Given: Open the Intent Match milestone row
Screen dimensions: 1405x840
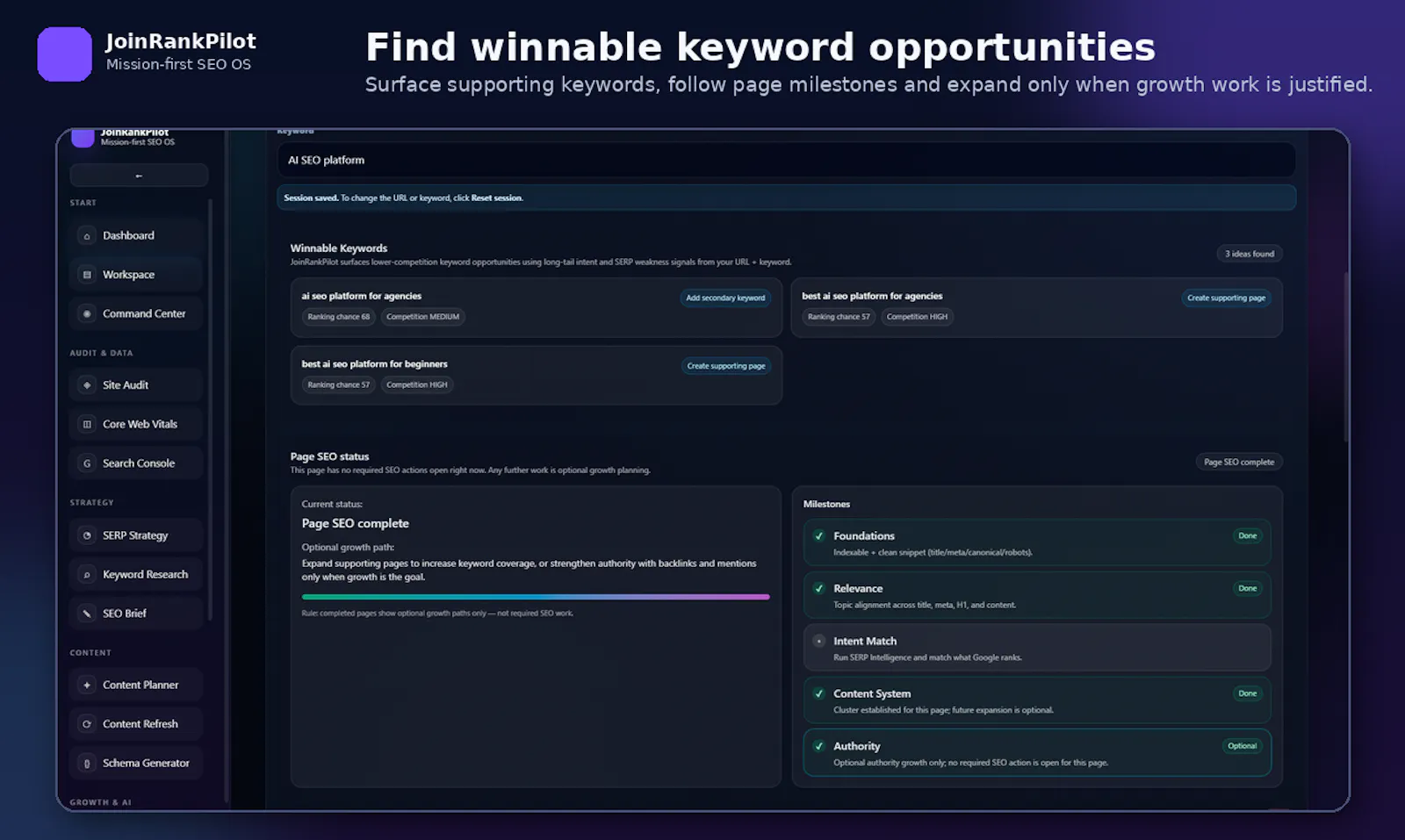Looking at the screenshot, I should point(1037,648).
